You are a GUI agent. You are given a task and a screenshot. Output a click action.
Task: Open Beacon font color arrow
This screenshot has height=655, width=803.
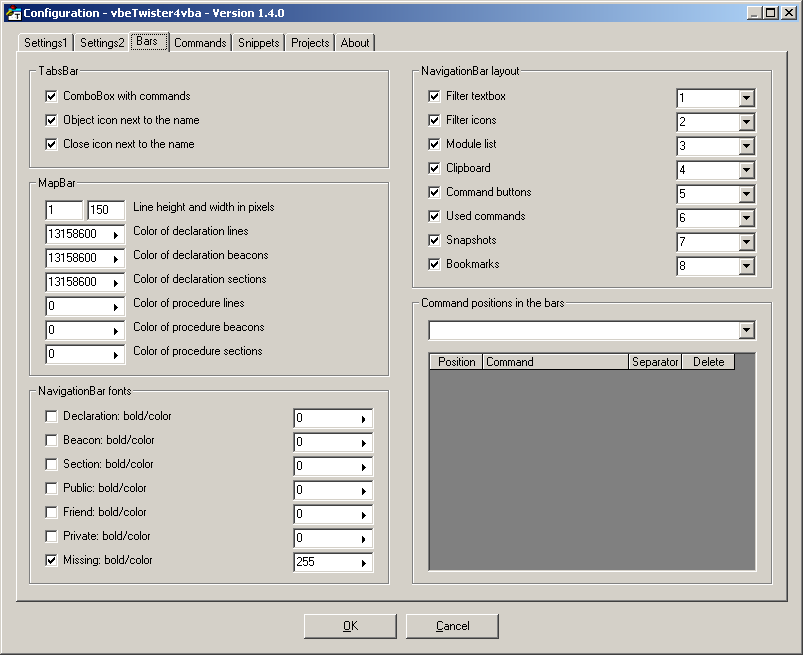364,443
